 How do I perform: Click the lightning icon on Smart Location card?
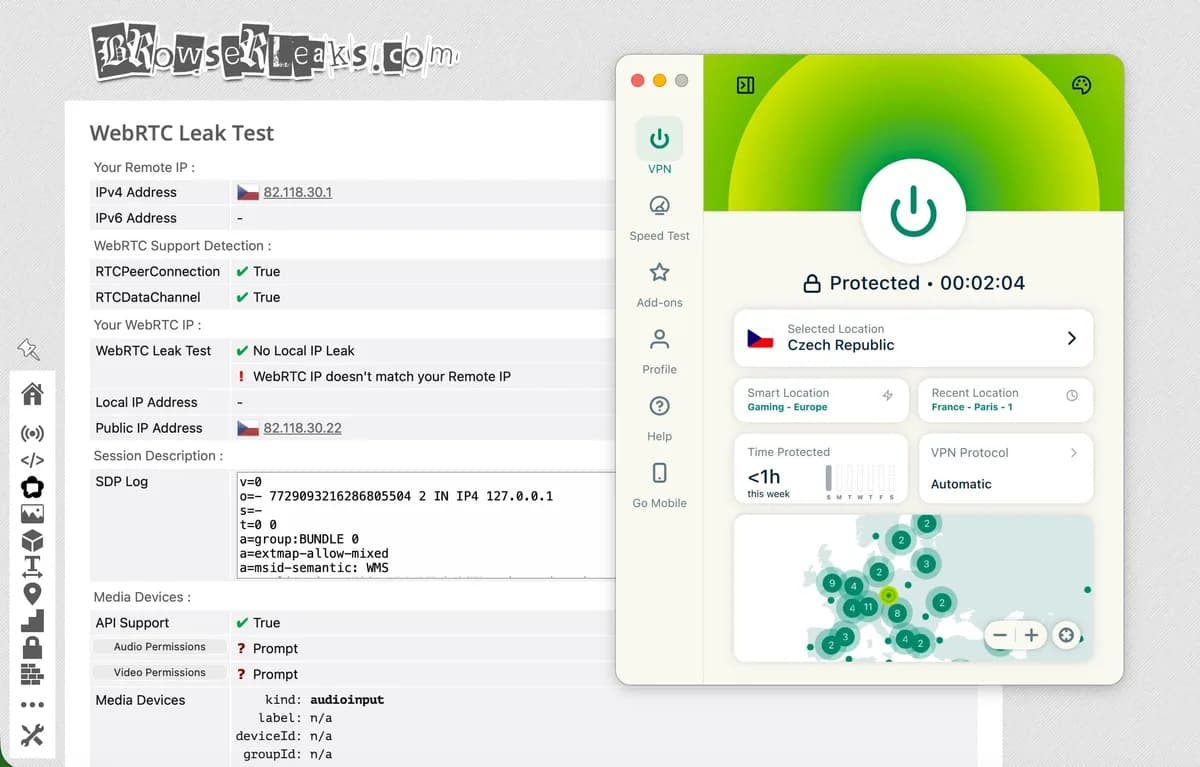887,395
